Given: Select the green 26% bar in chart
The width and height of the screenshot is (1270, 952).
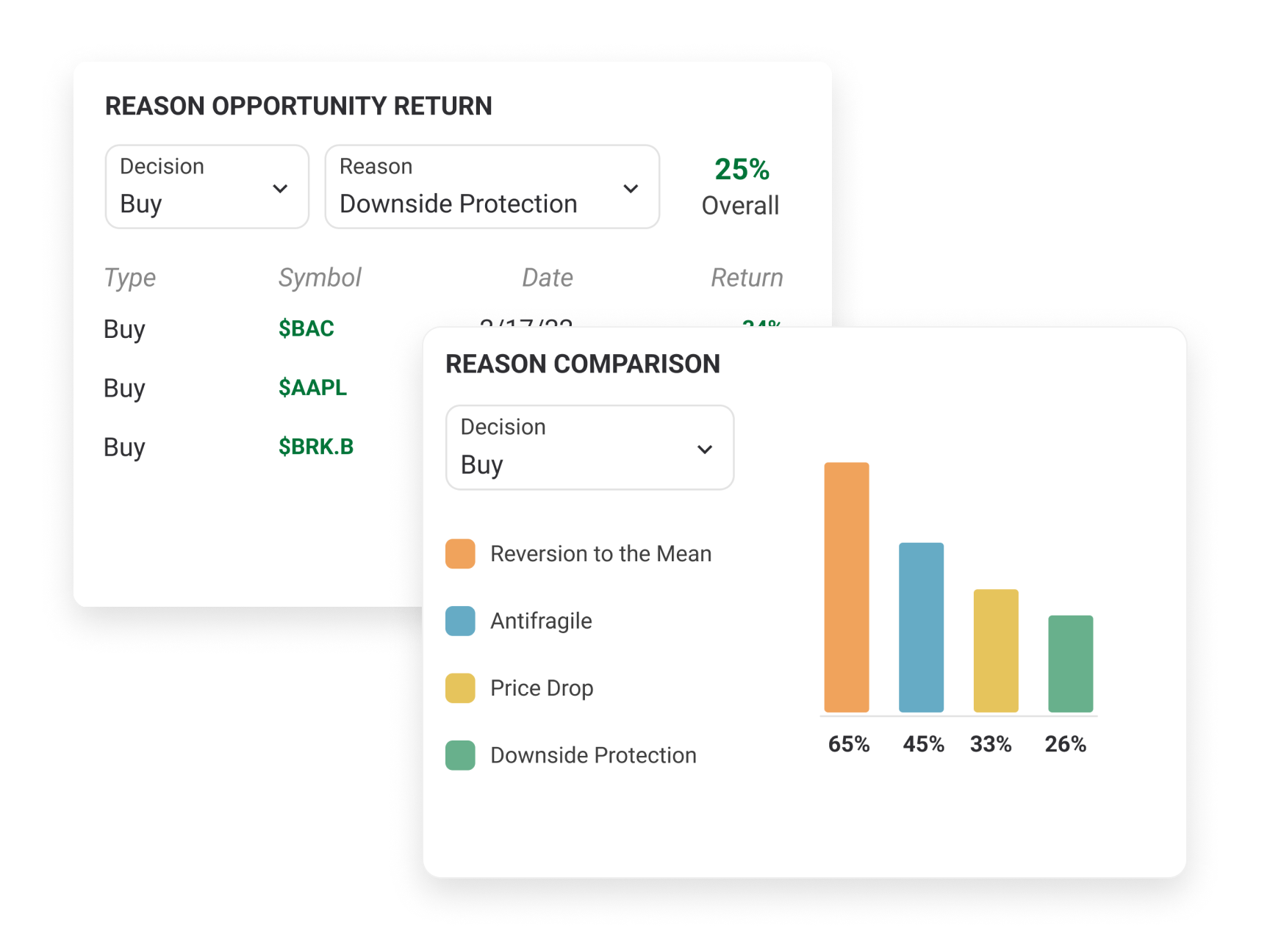Looking at the screenshot, I should pyautogui.click(x=1070, y=664).
